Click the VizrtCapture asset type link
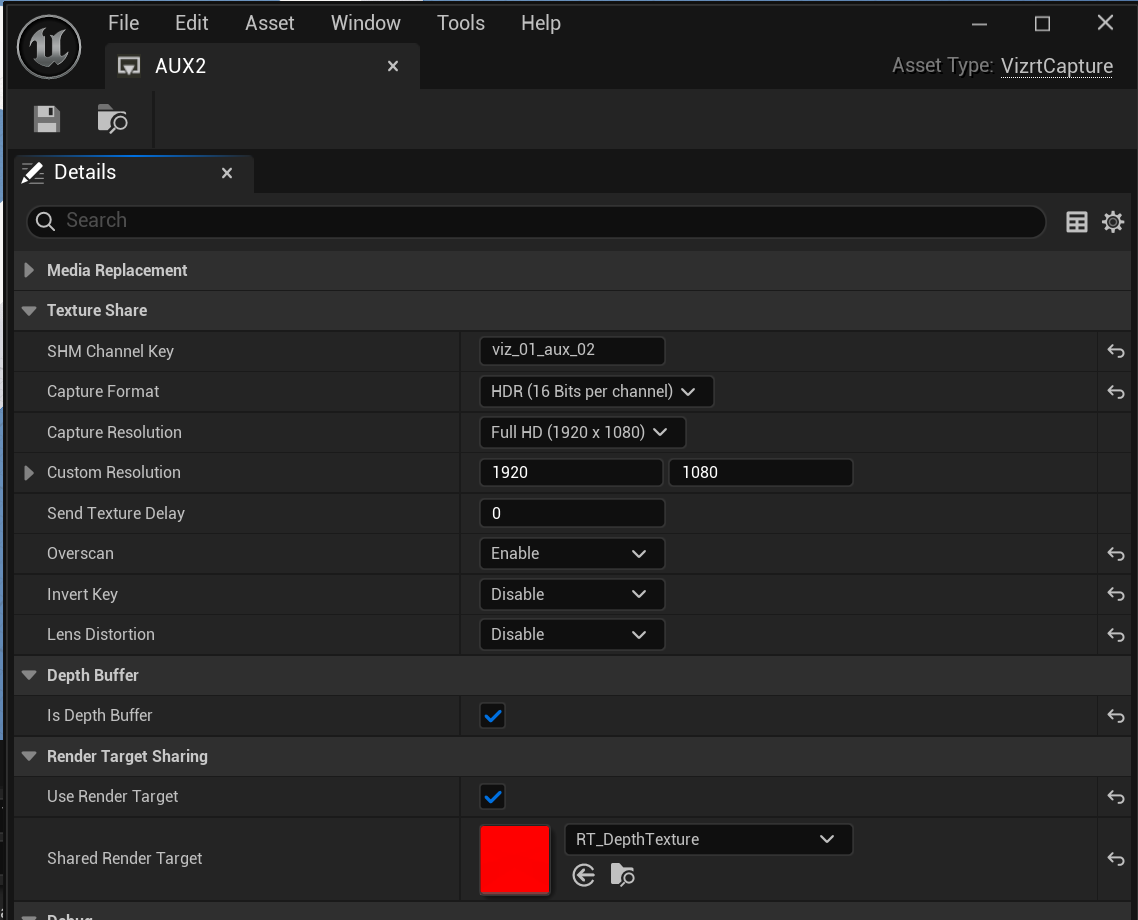Image resolution: width=1138 pixels, height=920 pixels. pos(1056,66)
